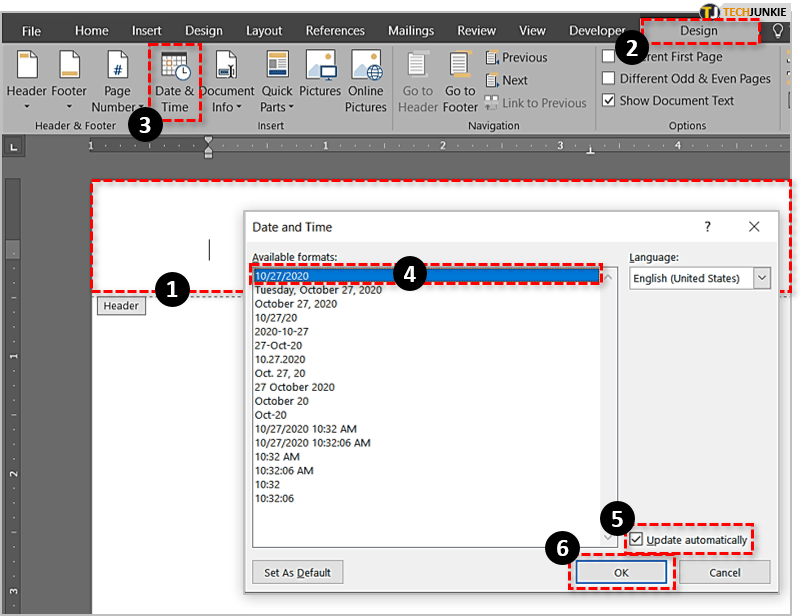
Task: Uncheck Show Document Text option
Action: pos(609,101)
